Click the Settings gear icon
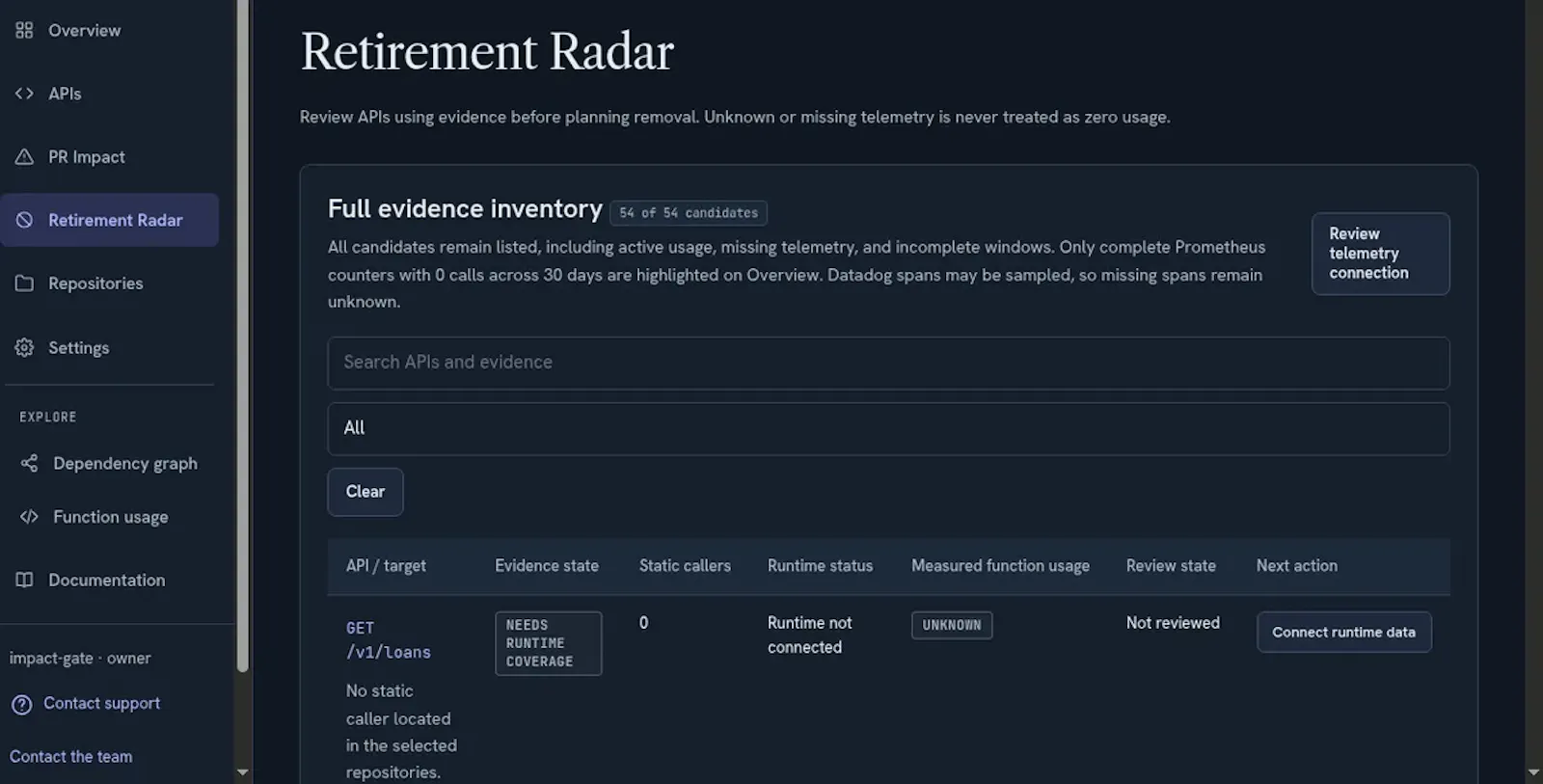Viewport: 1543px width, 784px height. pyautogui.click(x=24, y=347)
